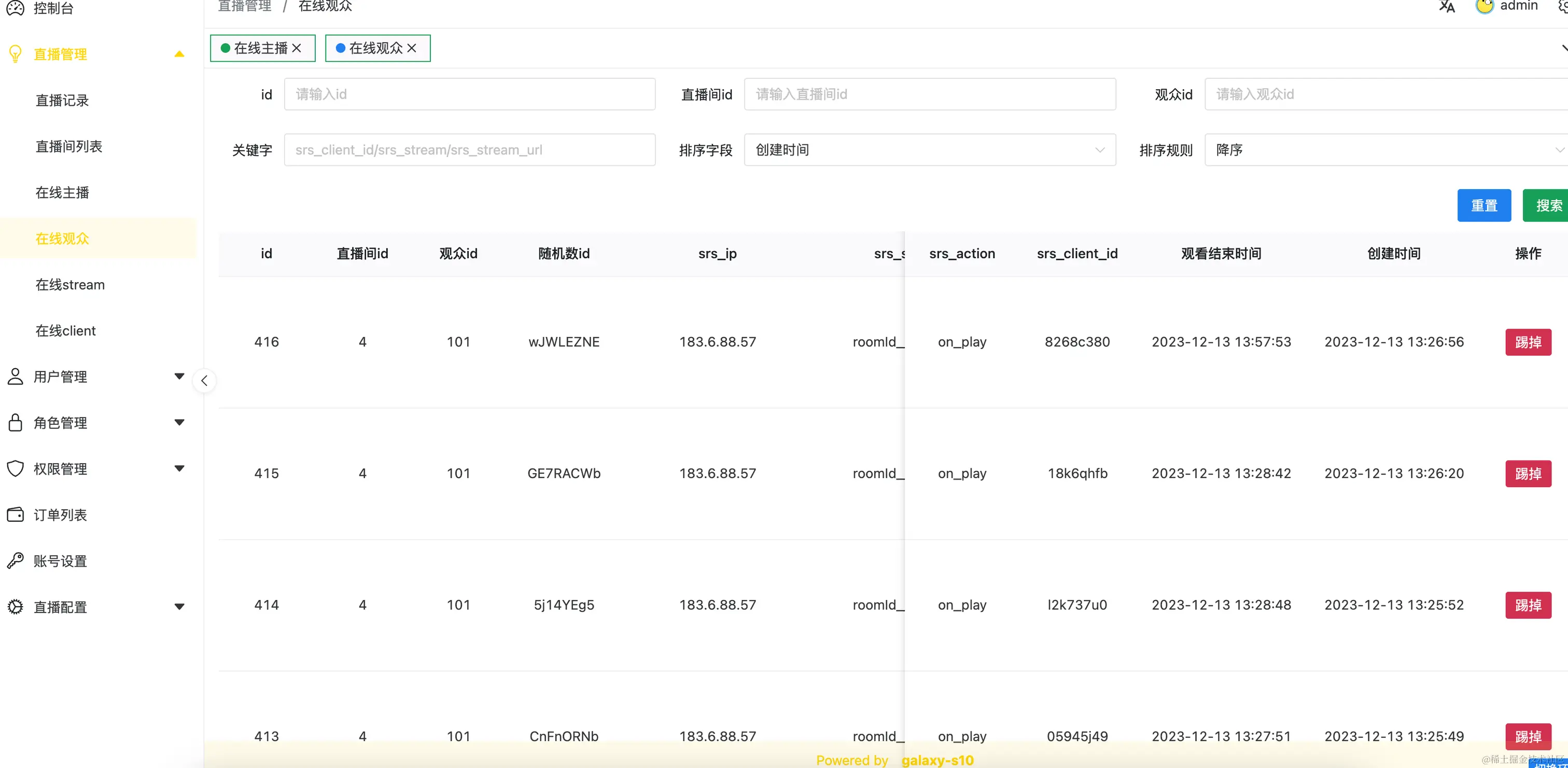Focus the 关键字 input field
This screenshot has width=1568, height=768.
pos(469,150)
